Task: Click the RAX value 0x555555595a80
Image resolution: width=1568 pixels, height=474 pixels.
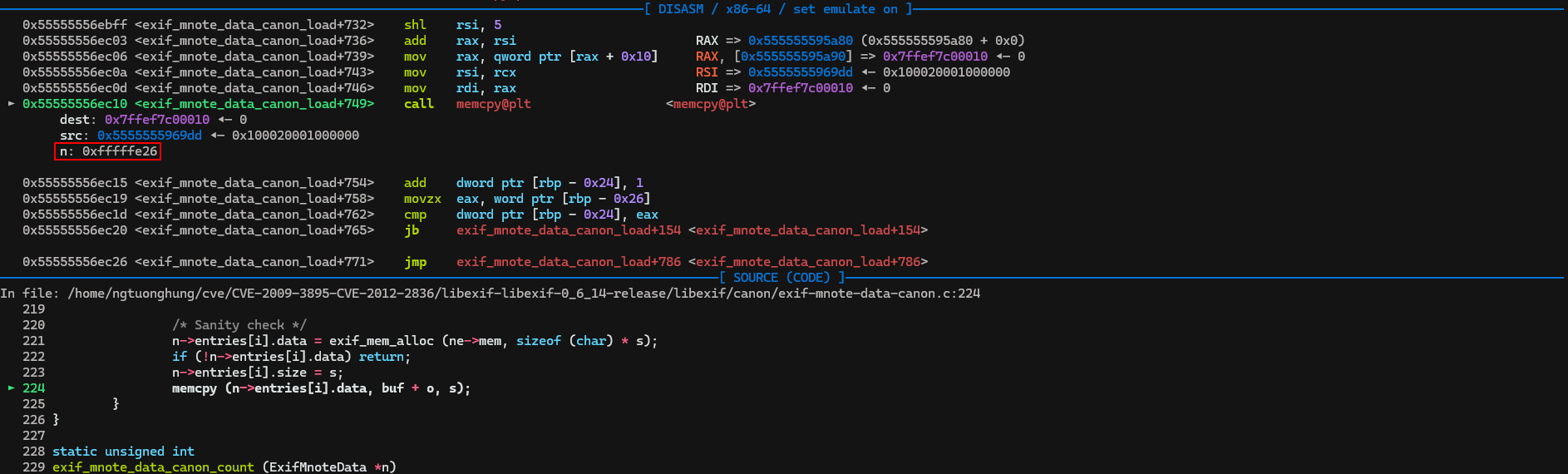Action: click(800, 41)
